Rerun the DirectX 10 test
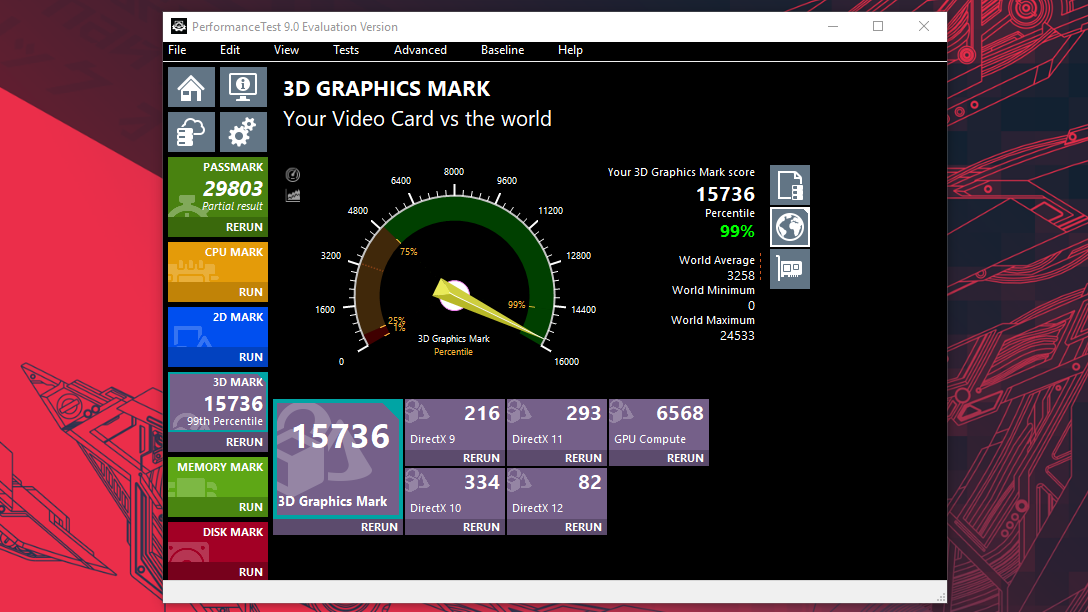Viewport: 1088px width, 612px height. [454, 527]
